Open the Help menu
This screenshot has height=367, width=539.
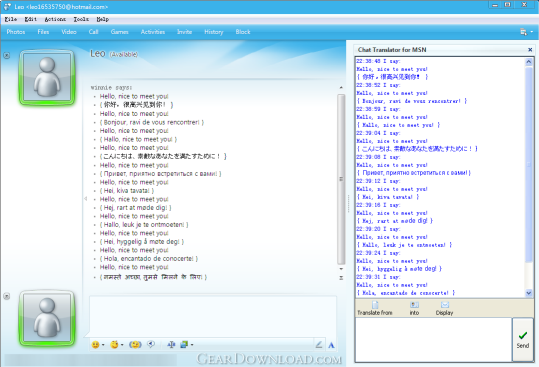(x=102, y=19)
